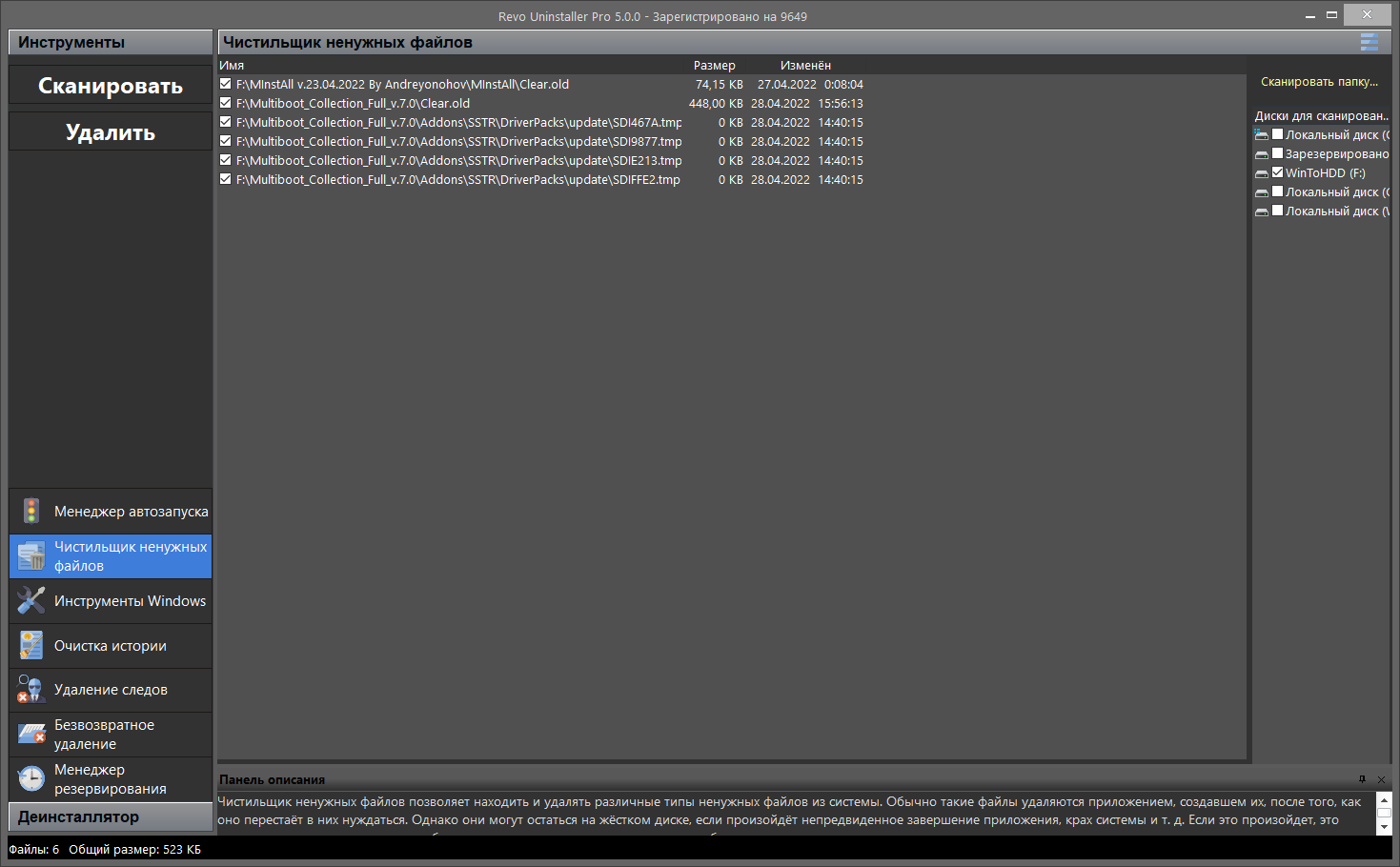This screenshot has height=867, width=1400.
Task: Sort files by the Изменён column
Action: 805,66
